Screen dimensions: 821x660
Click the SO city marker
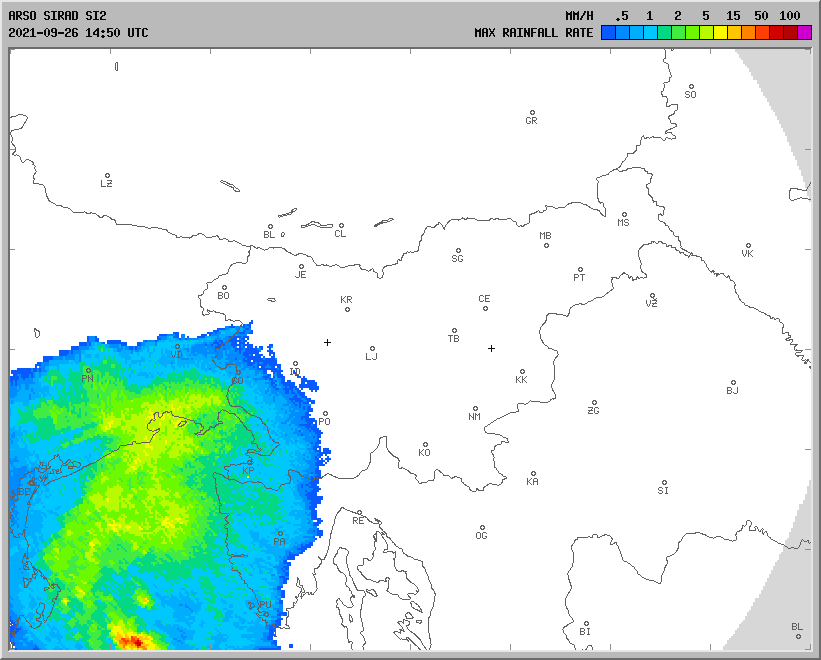click(690, 87)
